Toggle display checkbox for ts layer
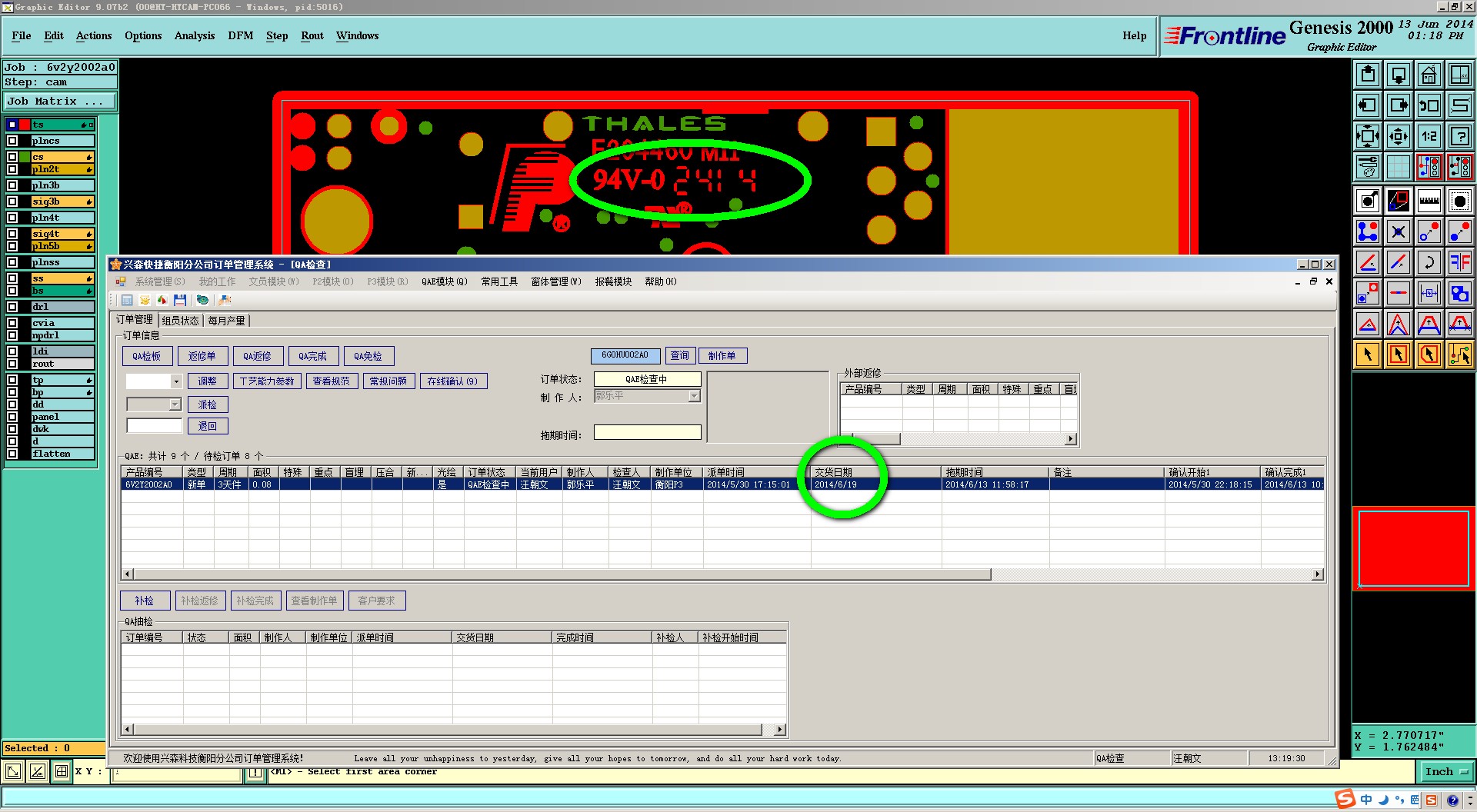 (x=12, y=125)
